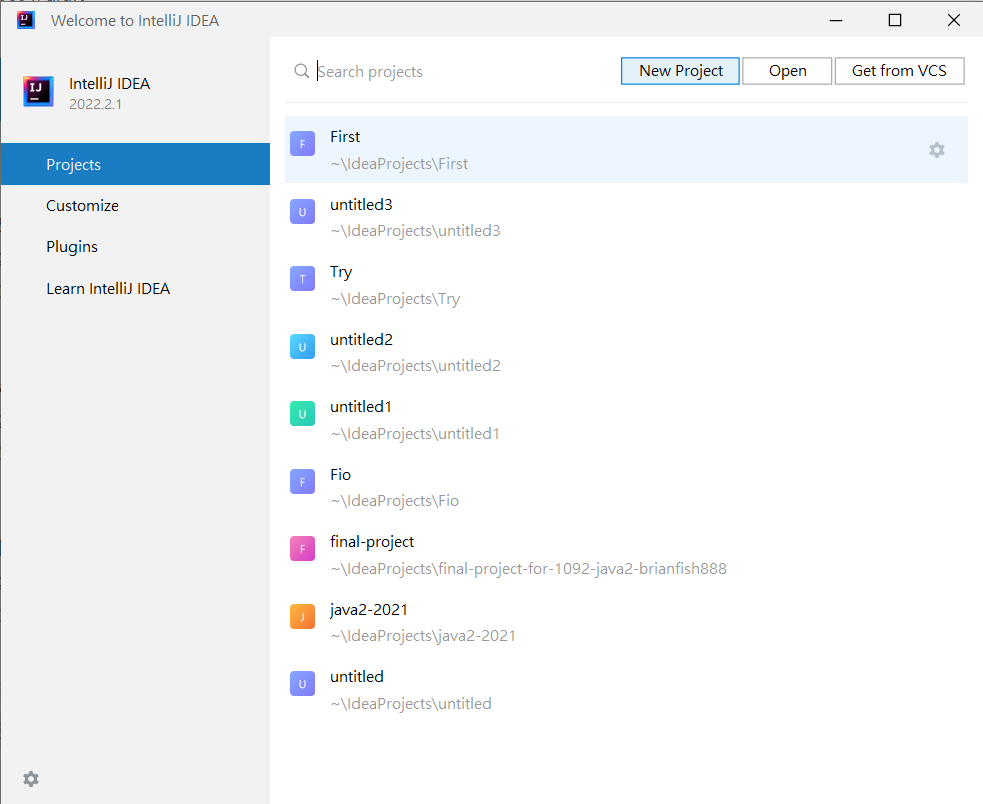Click the version text 2022.2.1
Screen dimensions: 983x804
pos(95,104)
